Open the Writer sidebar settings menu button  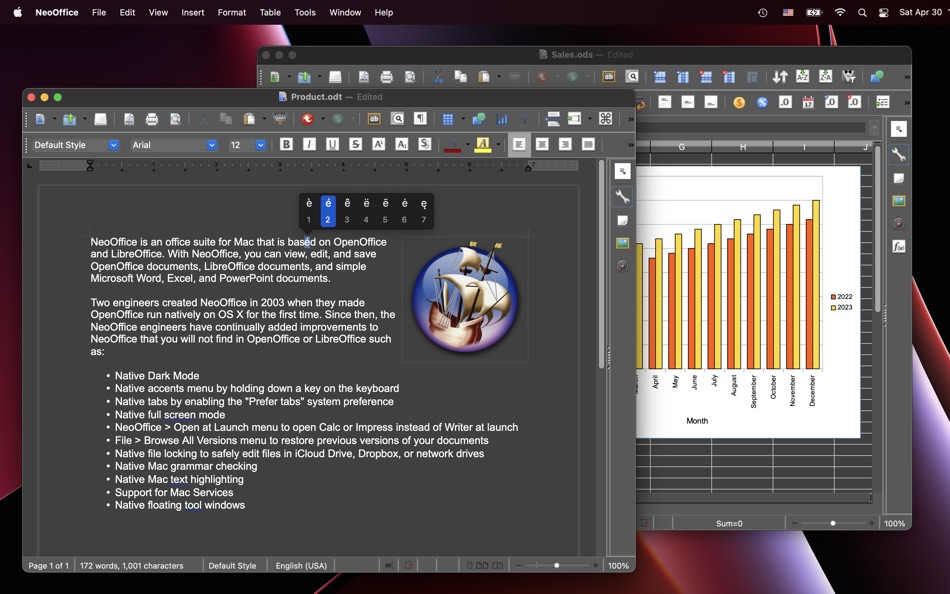coord(622,172)
